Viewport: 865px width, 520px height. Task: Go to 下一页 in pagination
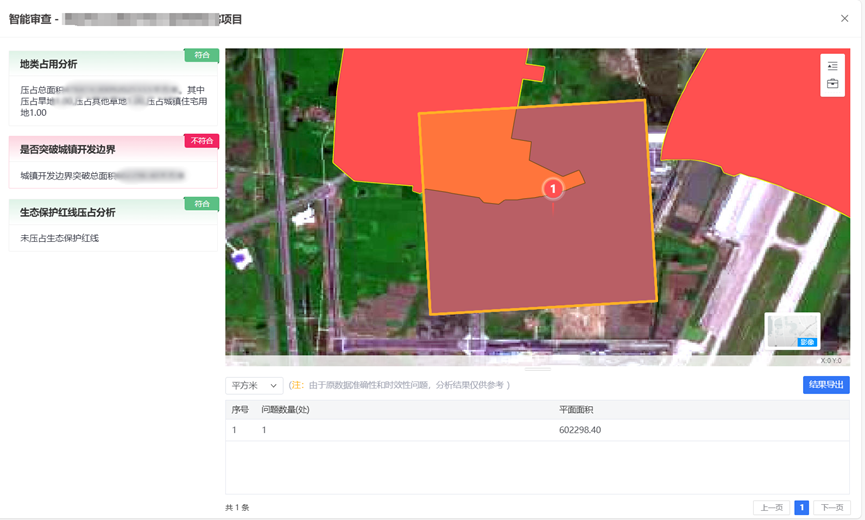[x=832, y=507]
